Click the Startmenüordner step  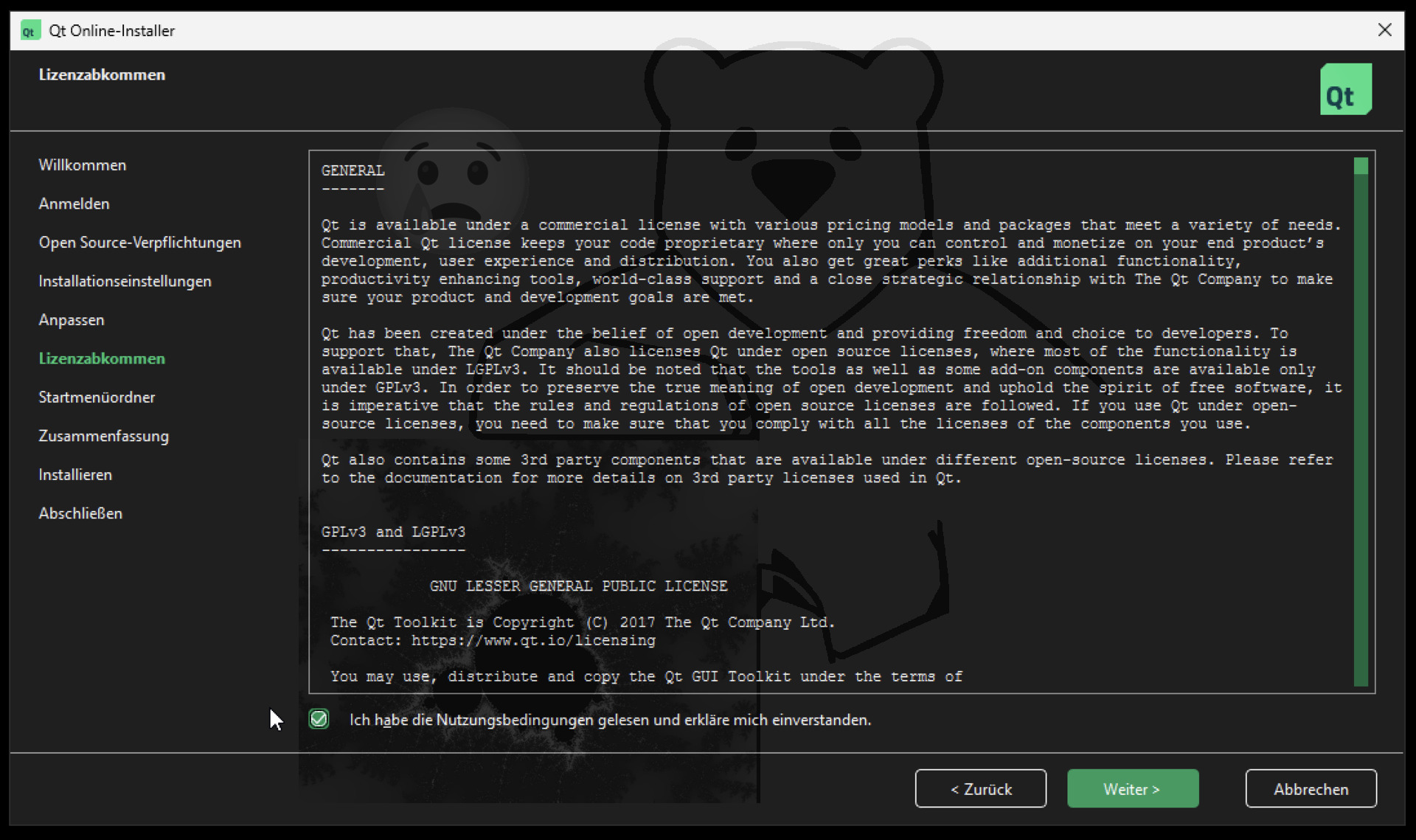(x=97, y=397)
